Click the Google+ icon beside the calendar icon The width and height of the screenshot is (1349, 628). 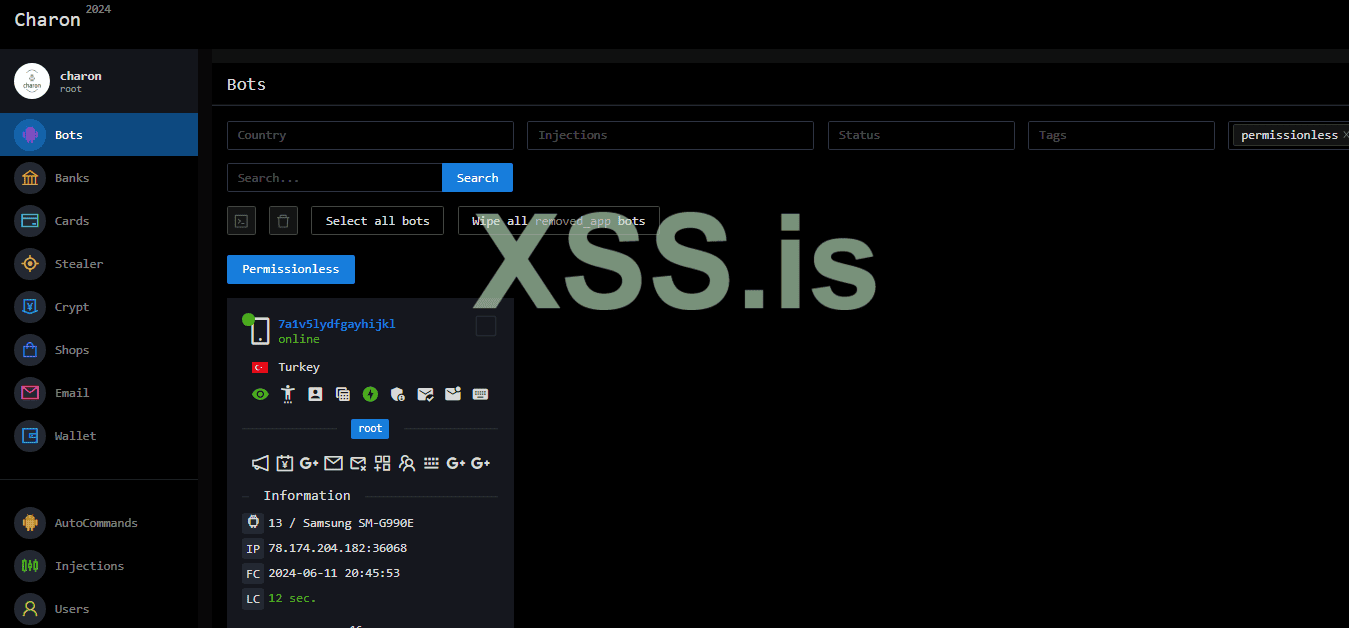[309, 463]
